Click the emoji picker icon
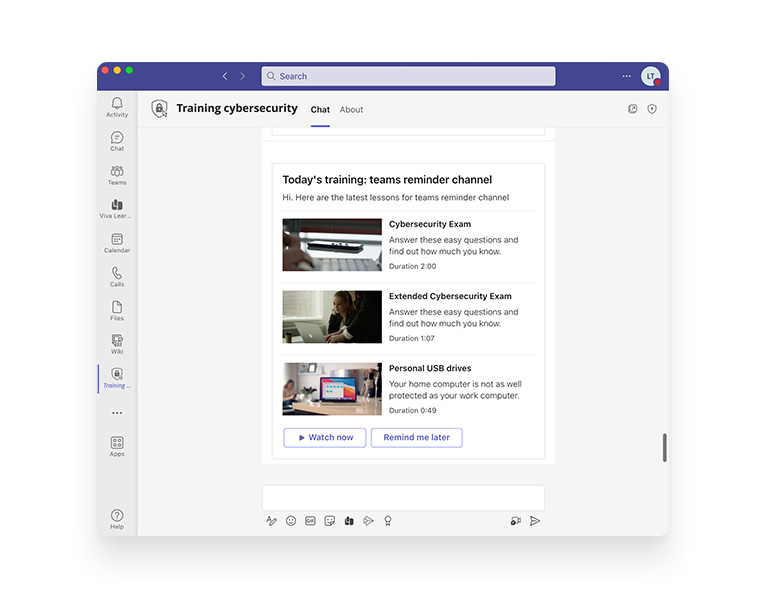 pos(291,521)
